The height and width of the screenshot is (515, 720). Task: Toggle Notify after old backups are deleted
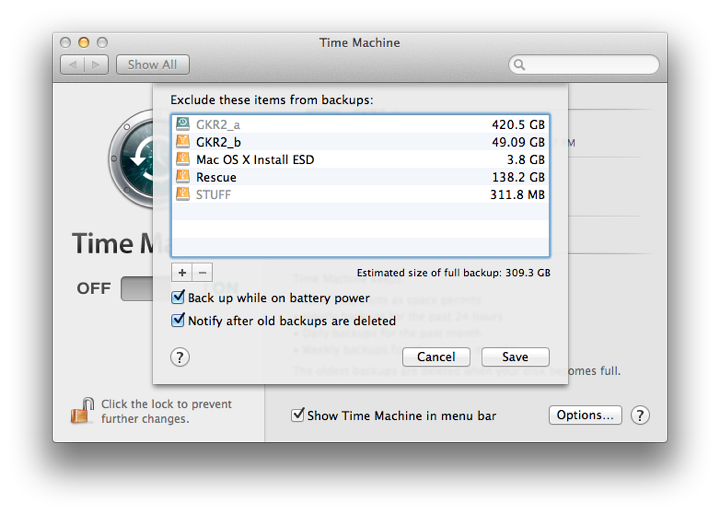[178, 320]
